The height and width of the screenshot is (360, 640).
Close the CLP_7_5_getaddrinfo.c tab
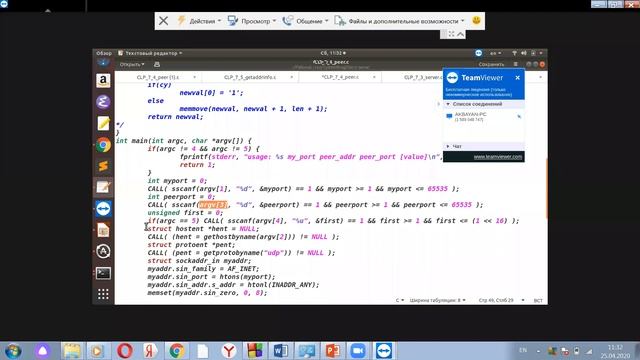[291, 77]
